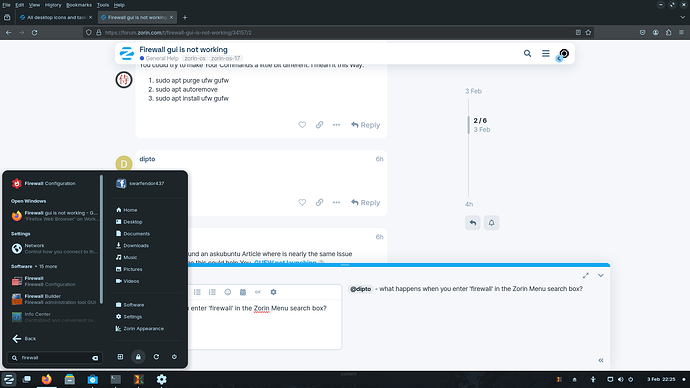The width and height of the screenshot is (690, 388).
Task: Click the topic timeline scroller handle
Action: click(x=468, y=125)
